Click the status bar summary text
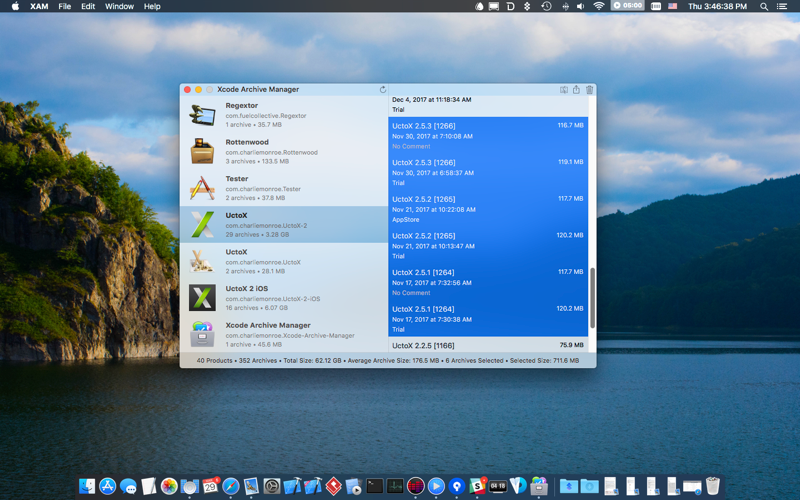 (388, 360)
